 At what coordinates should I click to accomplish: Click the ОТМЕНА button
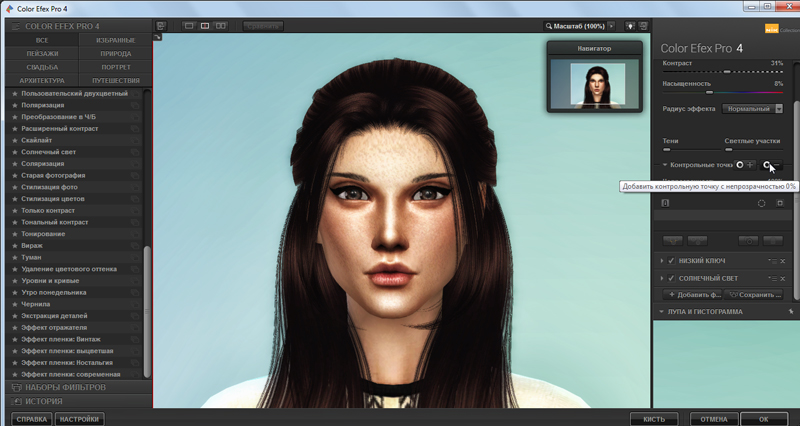pyautogui.click(x=714, y=419)
